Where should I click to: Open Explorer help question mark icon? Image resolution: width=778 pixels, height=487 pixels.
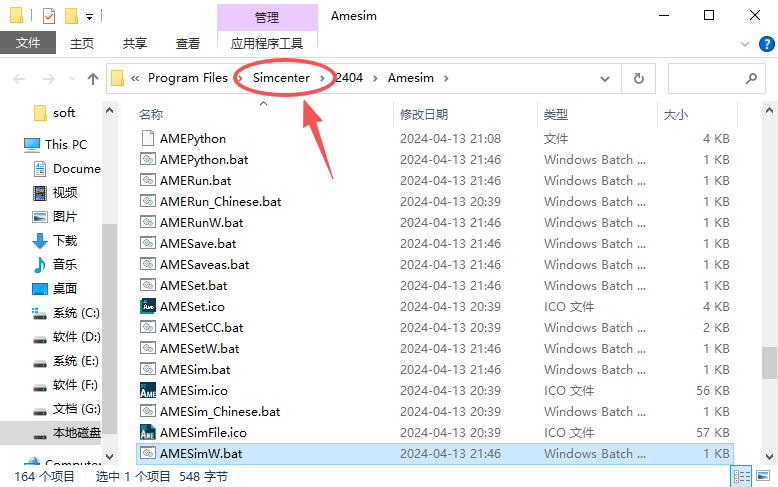[766, 43]
